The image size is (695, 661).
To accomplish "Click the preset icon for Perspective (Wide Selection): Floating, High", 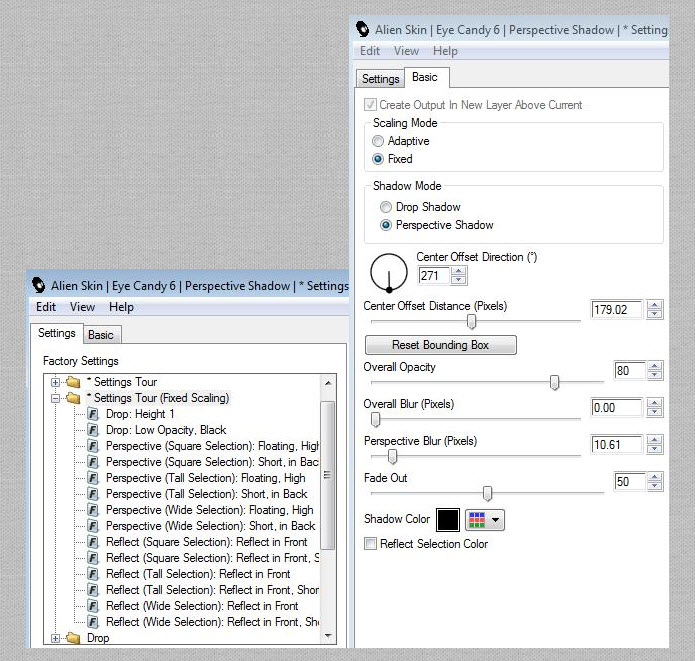I will (x=93, y=510).
